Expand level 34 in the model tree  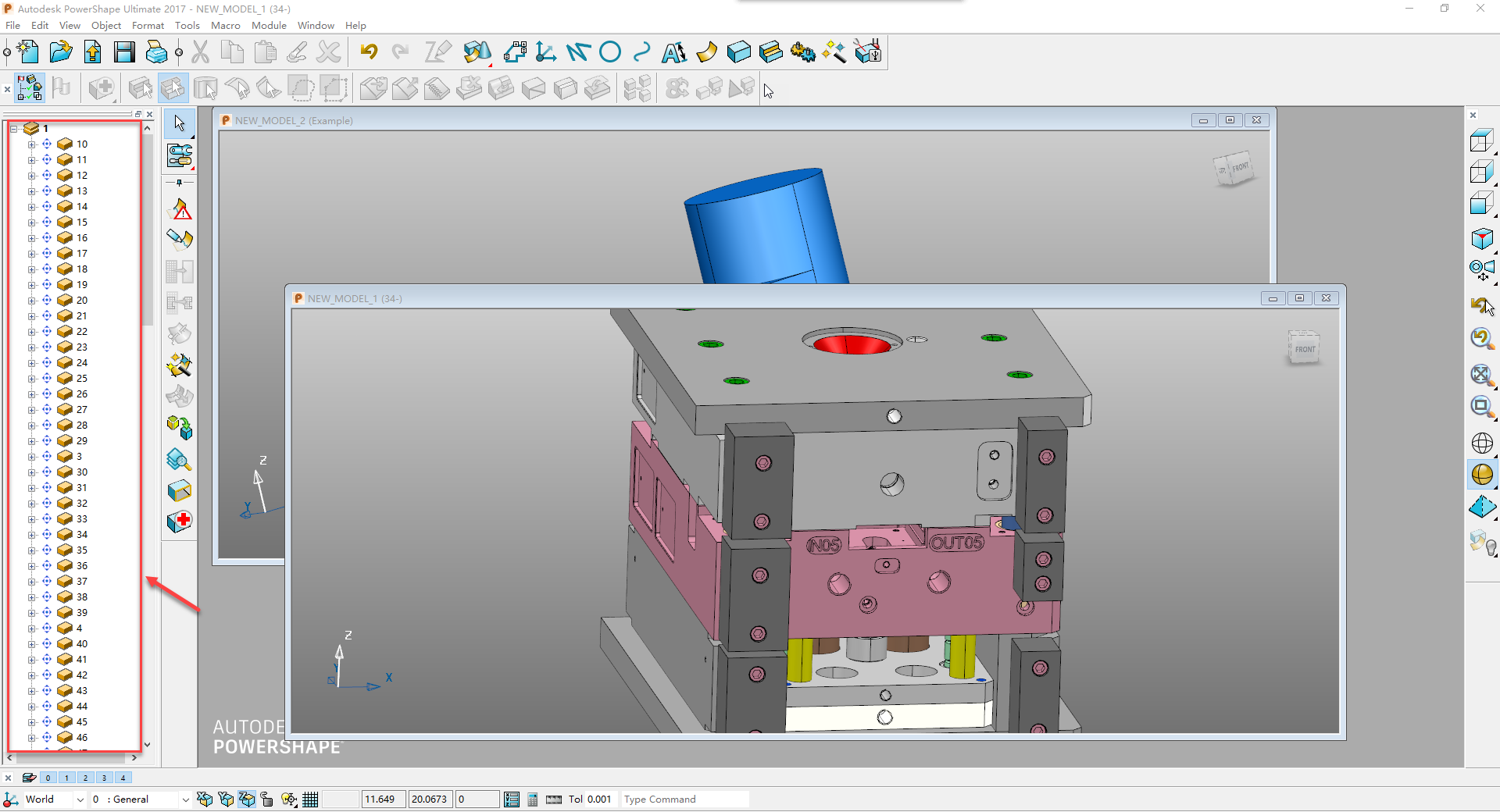(31, 534)
